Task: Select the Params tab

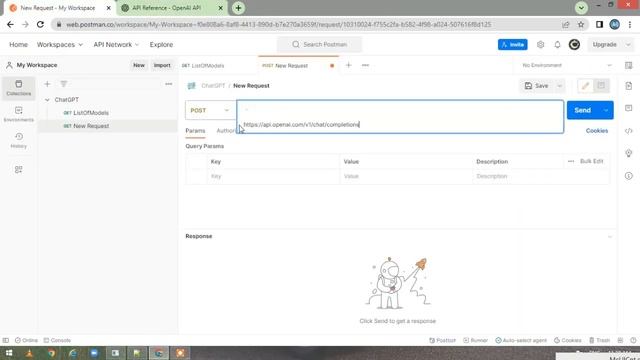Action: [x=195, y=131]
